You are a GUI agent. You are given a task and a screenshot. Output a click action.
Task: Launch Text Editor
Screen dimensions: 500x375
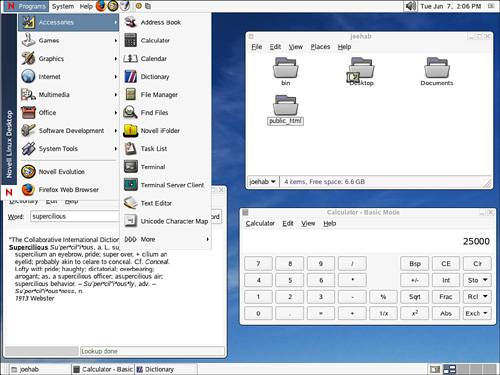click(x=166, y=203)
